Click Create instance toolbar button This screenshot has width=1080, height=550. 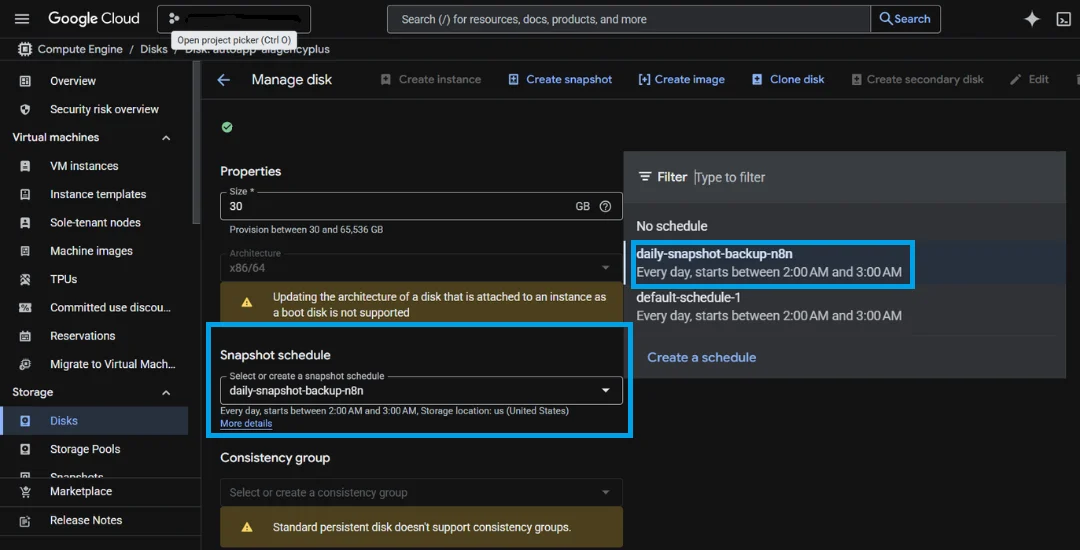point(430,79)
